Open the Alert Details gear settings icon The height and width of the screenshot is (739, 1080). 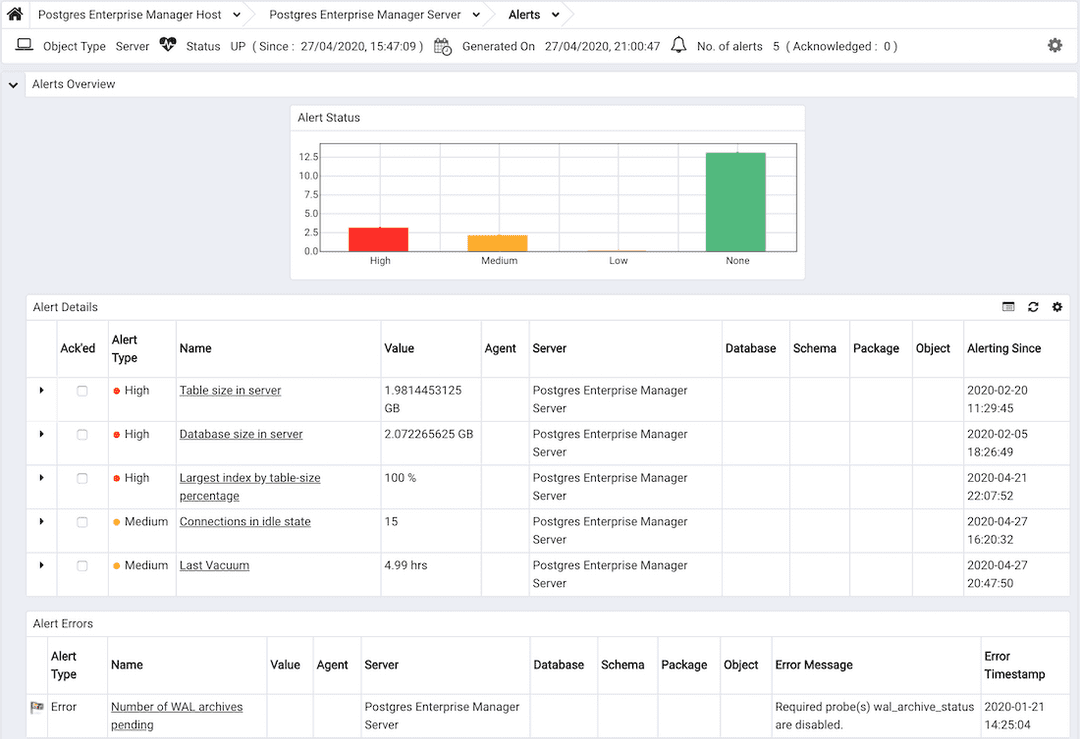click(1057, 307)
